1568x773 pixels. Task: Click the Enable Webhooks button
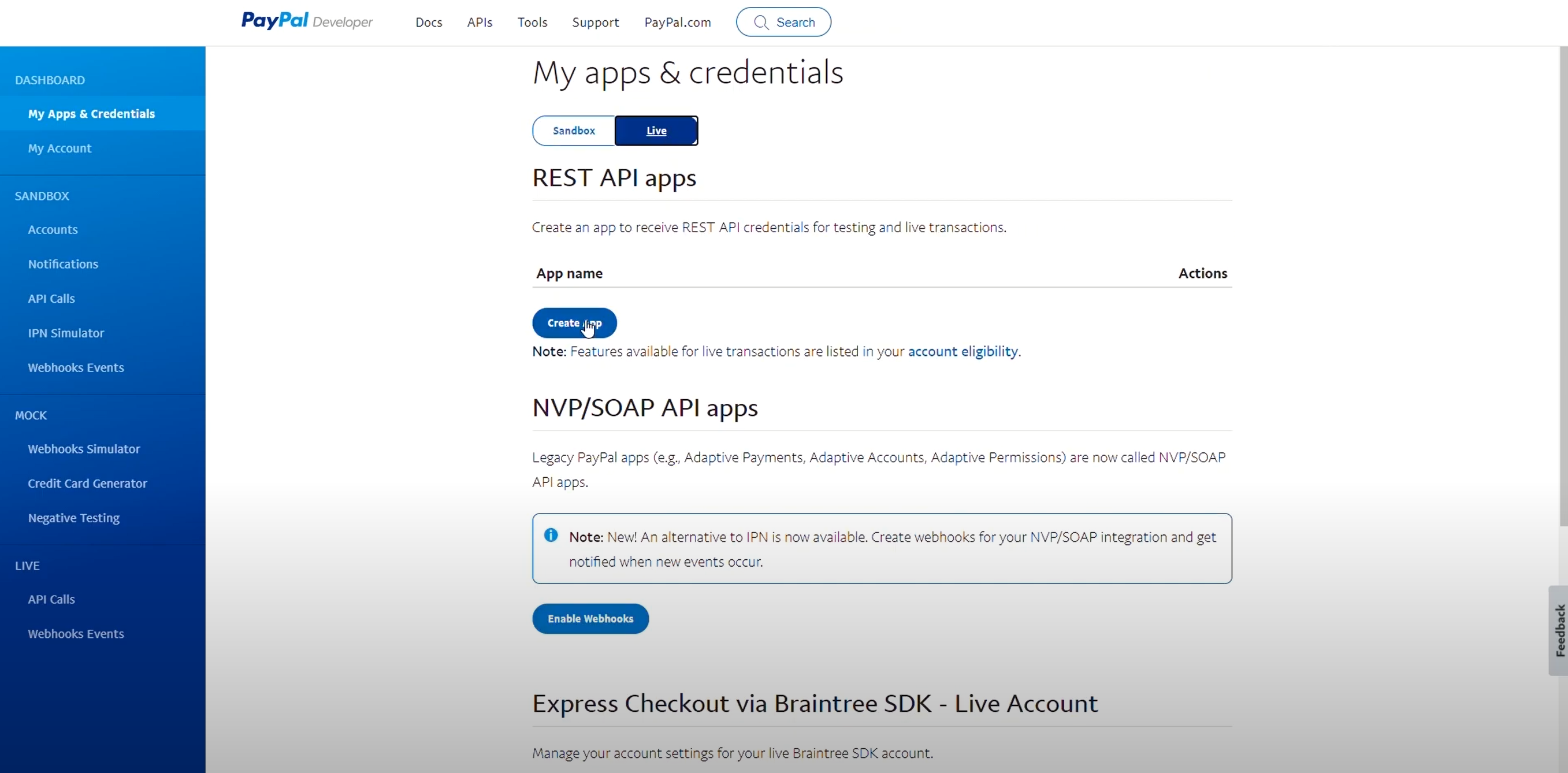click(590, 618)
